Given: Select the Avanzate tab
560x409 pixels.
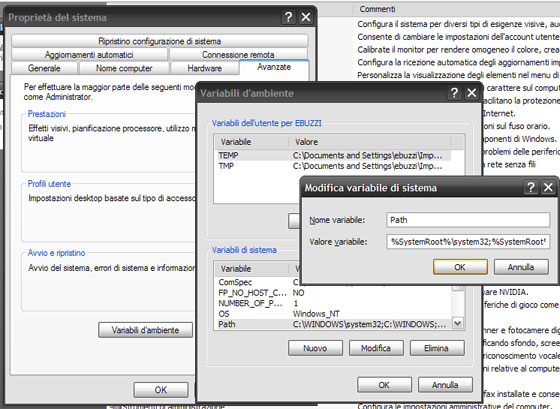Looking at the screenshot, I should click(274, 67).
